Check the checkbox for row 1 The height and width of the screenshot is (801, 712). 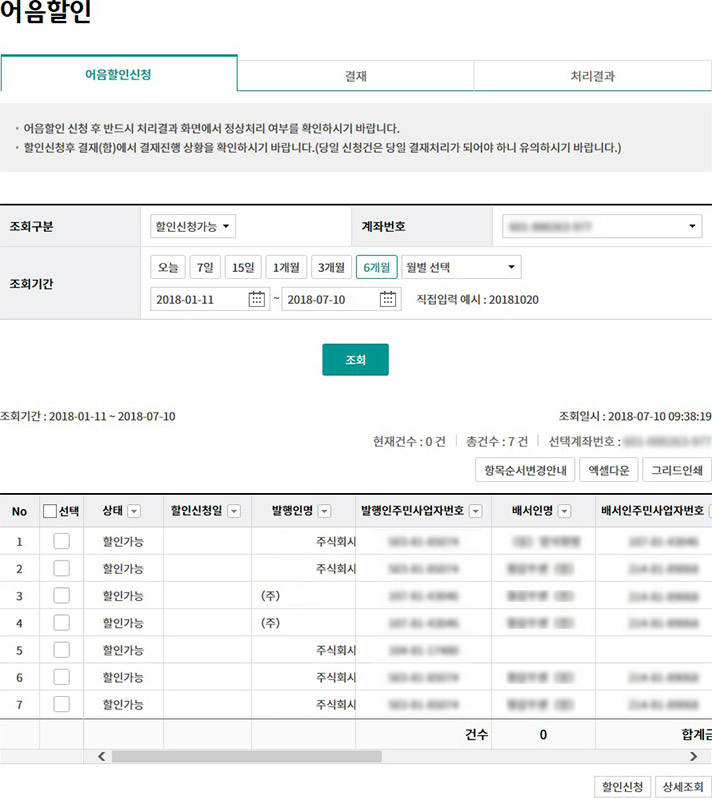(62, 541)
